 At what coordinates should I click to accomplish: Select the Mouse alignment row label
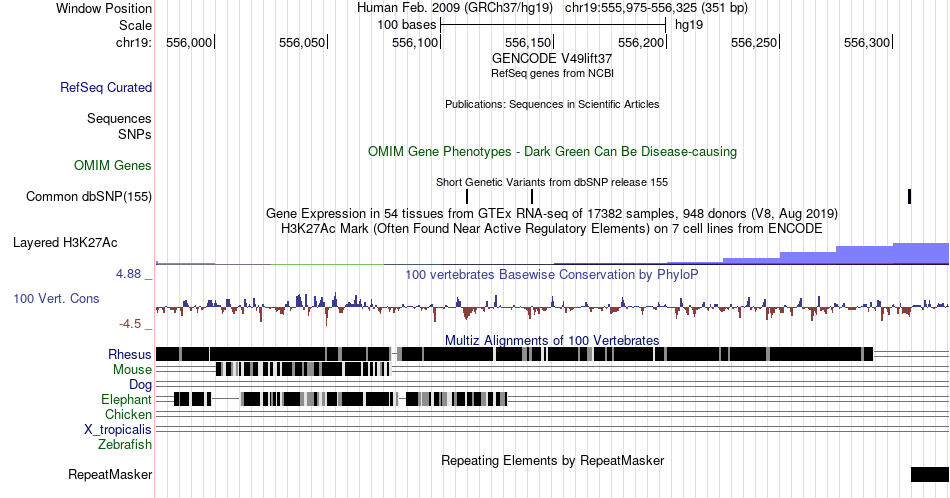(x=132, y=370)
